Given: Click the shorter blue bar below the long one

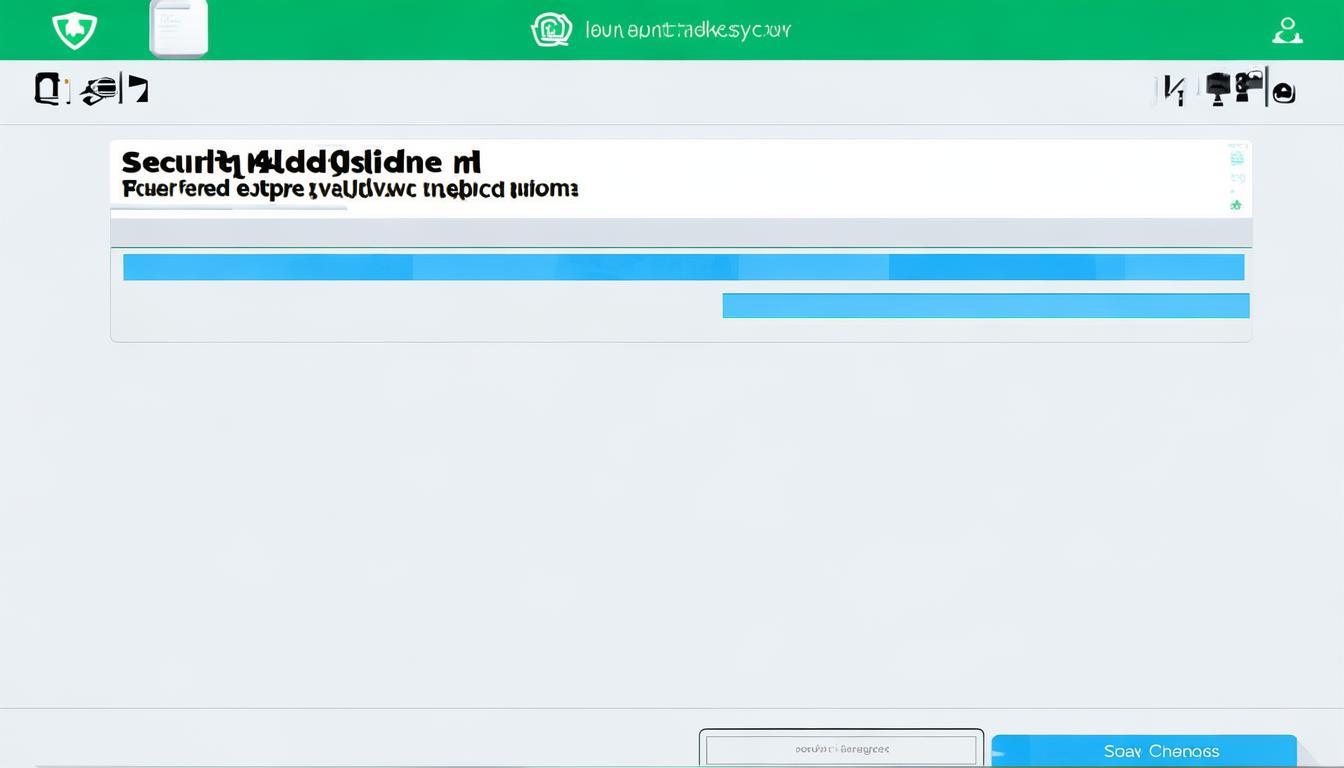Looking at the screenshot, I should point(985,306).
